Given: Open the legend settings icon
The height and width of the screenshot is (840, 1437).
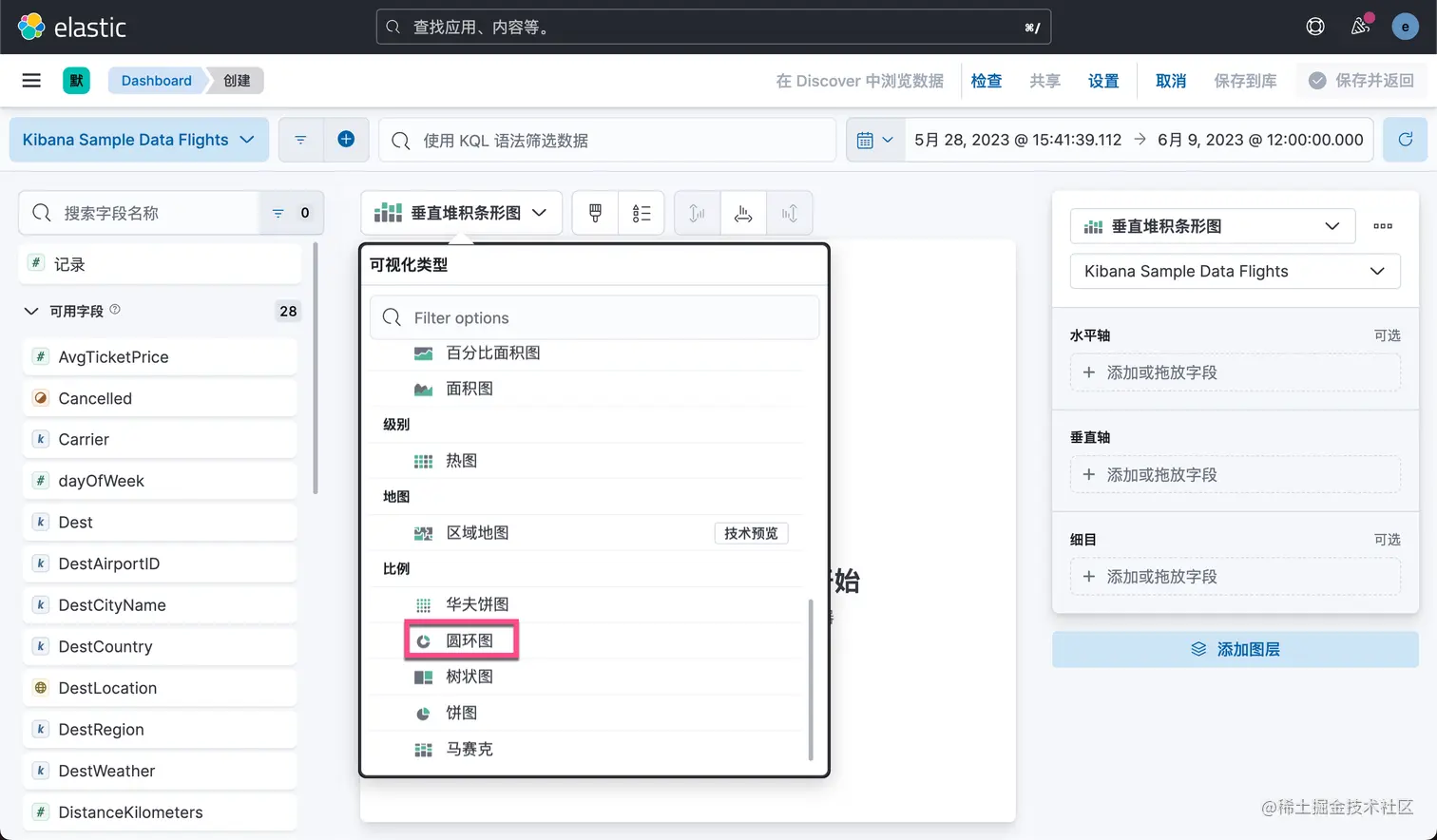Looking at the screenshot, I should 642,213.
